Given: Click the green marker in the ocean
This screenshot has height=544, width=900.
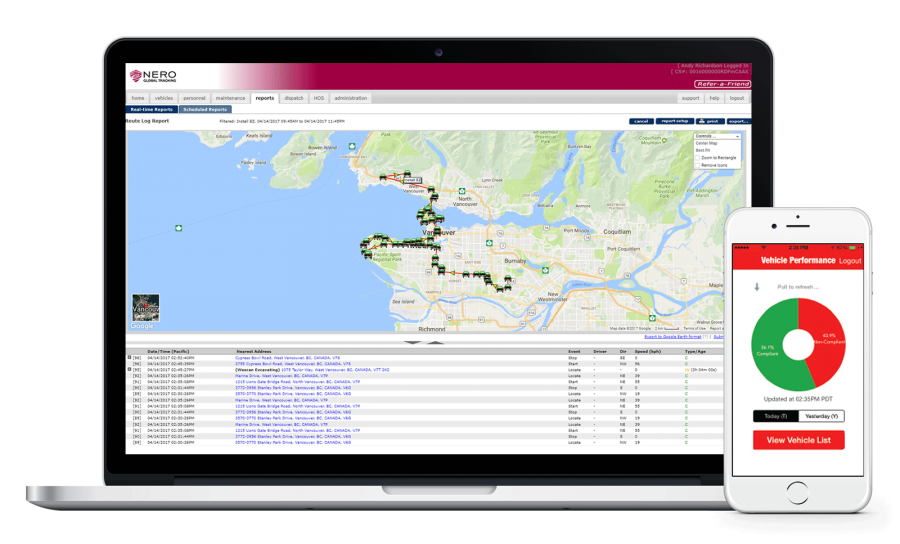Looking at the screenshot, I should (x=178, y=227).
